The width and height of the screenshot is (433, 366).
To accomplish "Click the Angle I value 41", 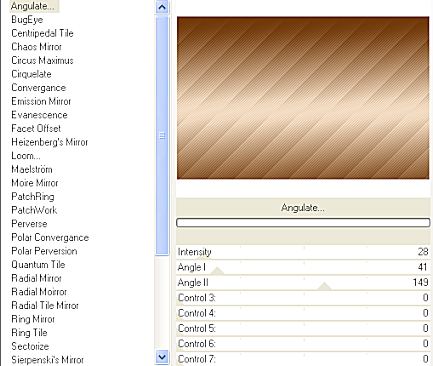I will [x=423, y=267].
